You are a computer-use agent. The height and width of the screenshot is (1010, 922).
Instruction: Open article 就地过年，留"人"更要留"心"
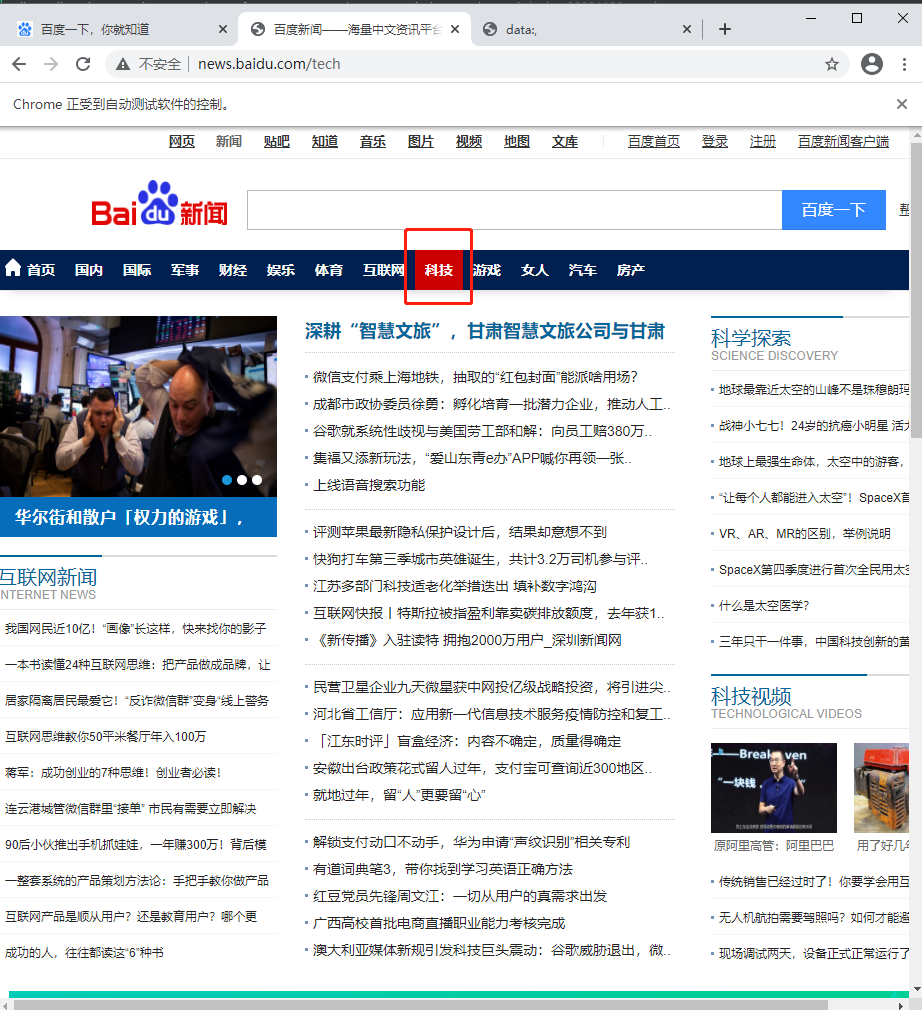[399, 796]
